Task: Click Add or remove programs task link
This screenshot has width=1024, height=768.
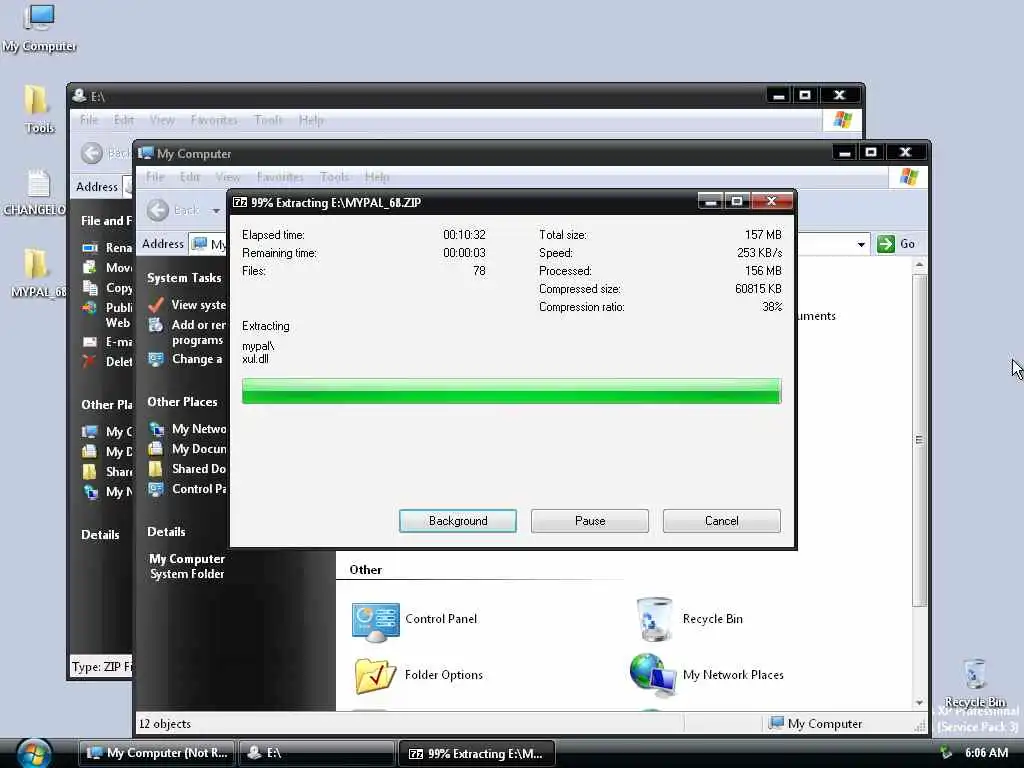Action: [198, 332]
